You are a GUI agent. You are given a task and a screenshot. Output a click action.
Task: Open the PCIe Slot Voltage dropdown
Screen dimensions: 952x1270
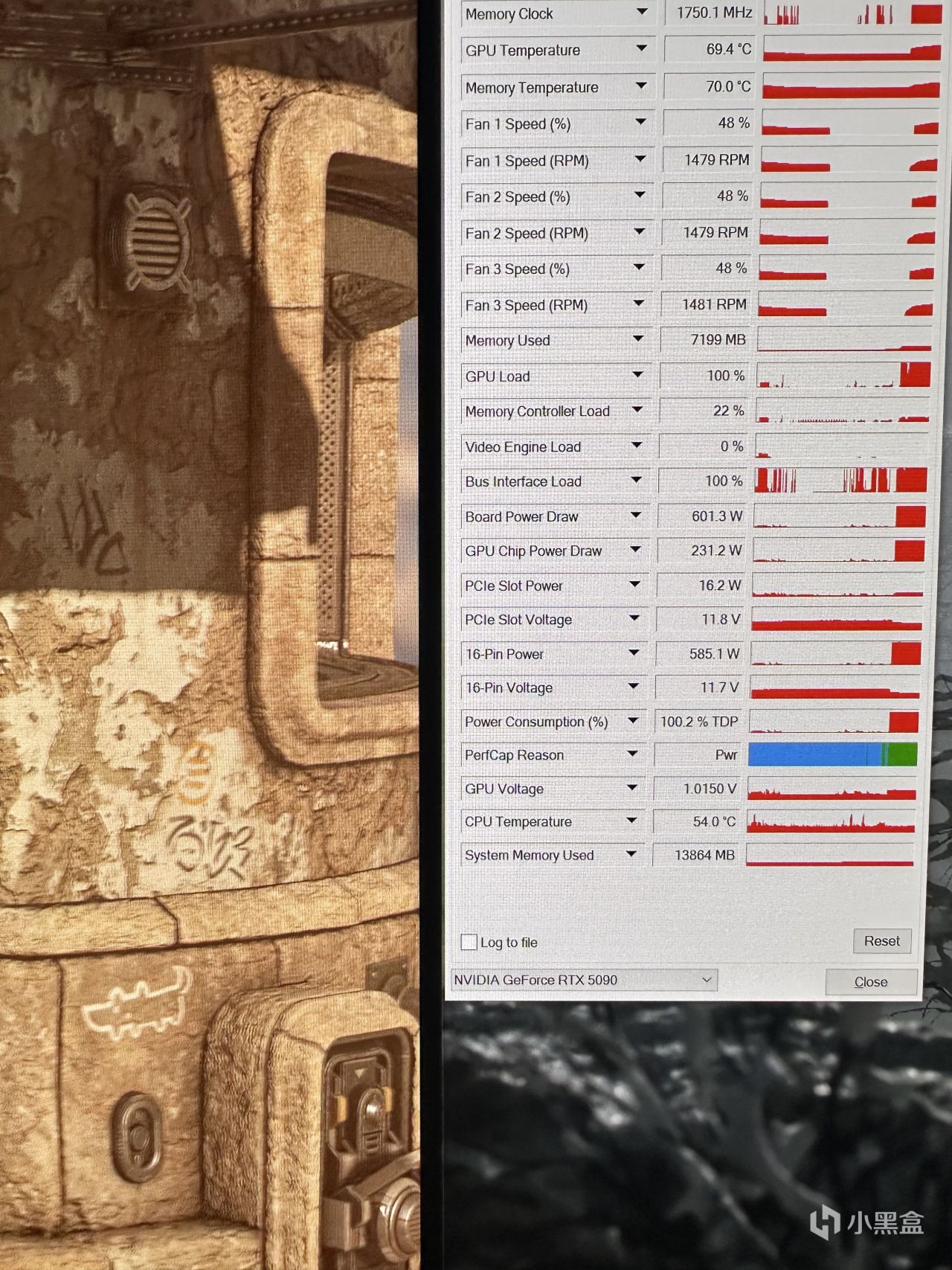pyautogui.click(x=634, y=618)
